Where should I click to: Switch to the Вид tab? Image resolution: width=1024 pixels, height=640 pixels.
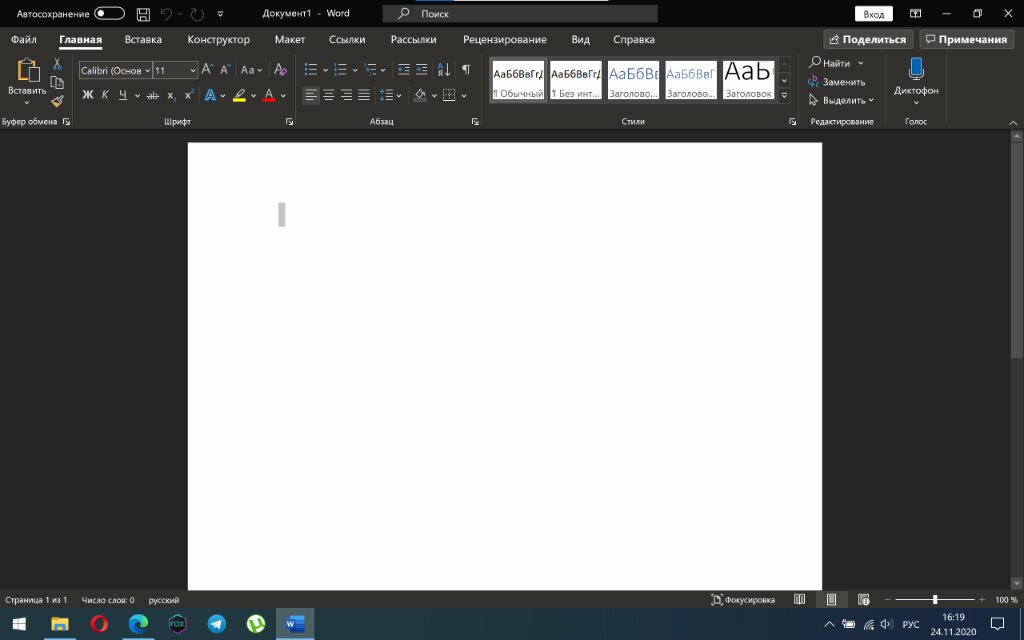click(581, 39)
